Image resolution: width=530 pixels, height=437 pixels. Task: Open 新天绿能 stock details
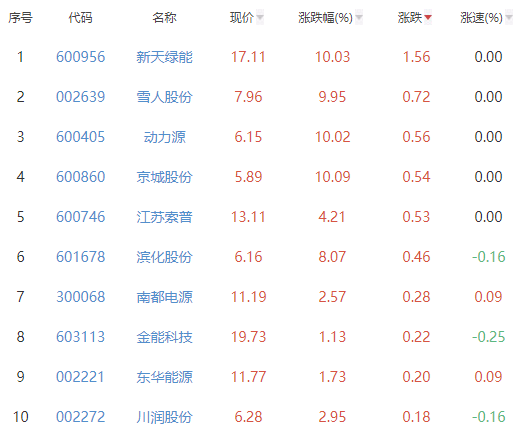[165, 57]
